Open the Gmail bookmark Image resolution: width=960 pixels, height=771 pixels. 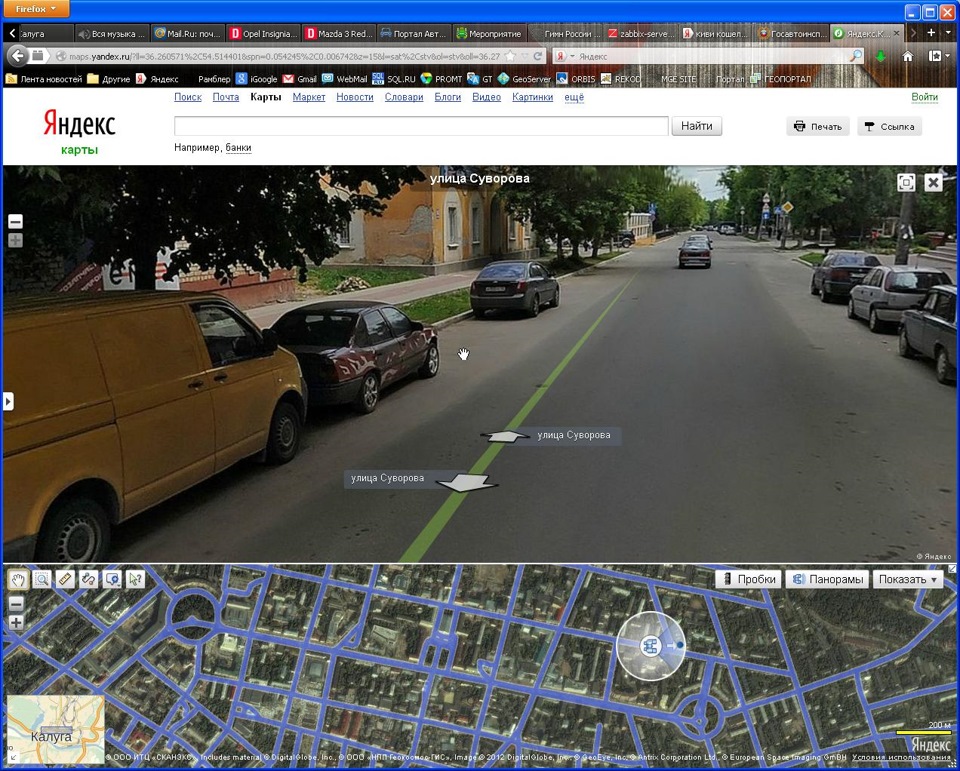300,79
